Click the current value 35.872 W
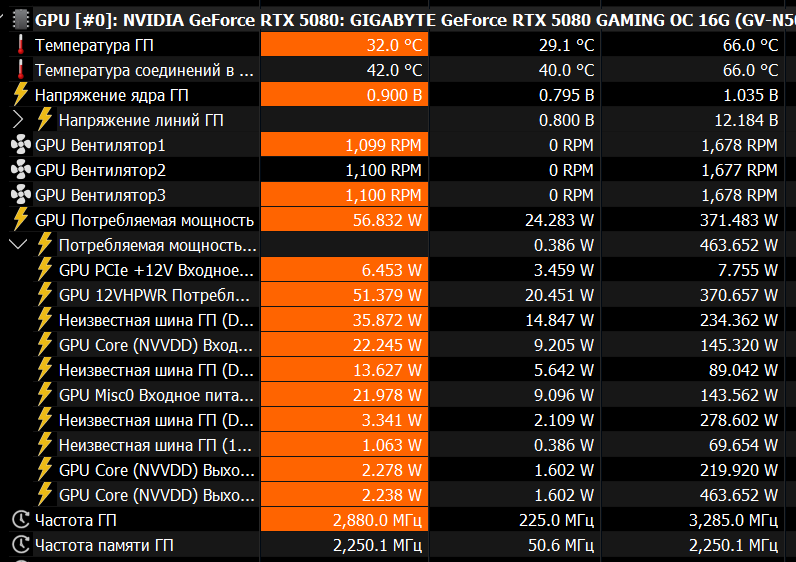The image size is (796, 562). [387, 320]
